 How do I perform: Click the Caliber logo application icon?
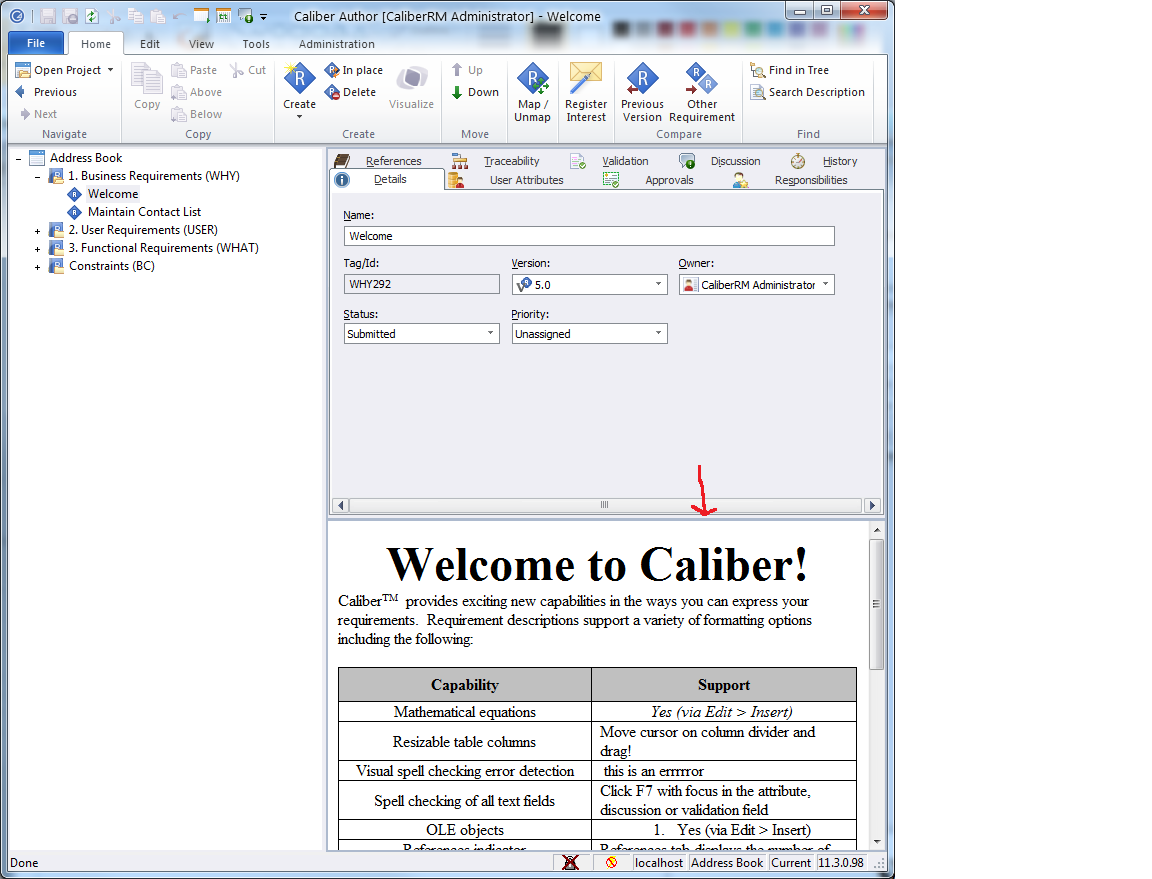16,16
